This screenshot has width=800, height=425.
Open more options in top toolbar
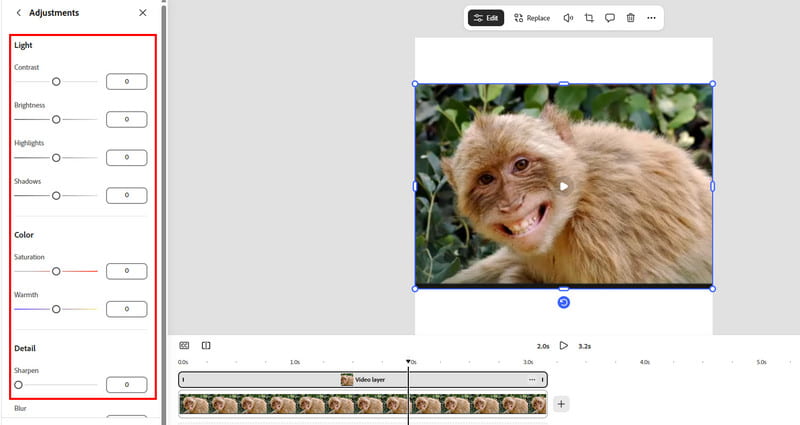tap(652, 18)
